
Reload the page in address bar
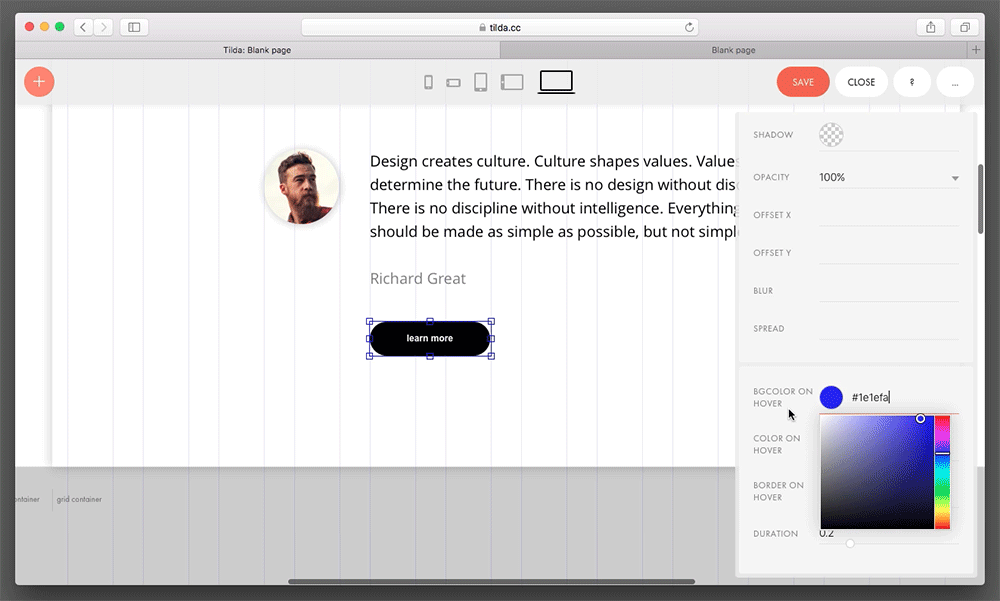pyautogui.click(x=689, y=27)
